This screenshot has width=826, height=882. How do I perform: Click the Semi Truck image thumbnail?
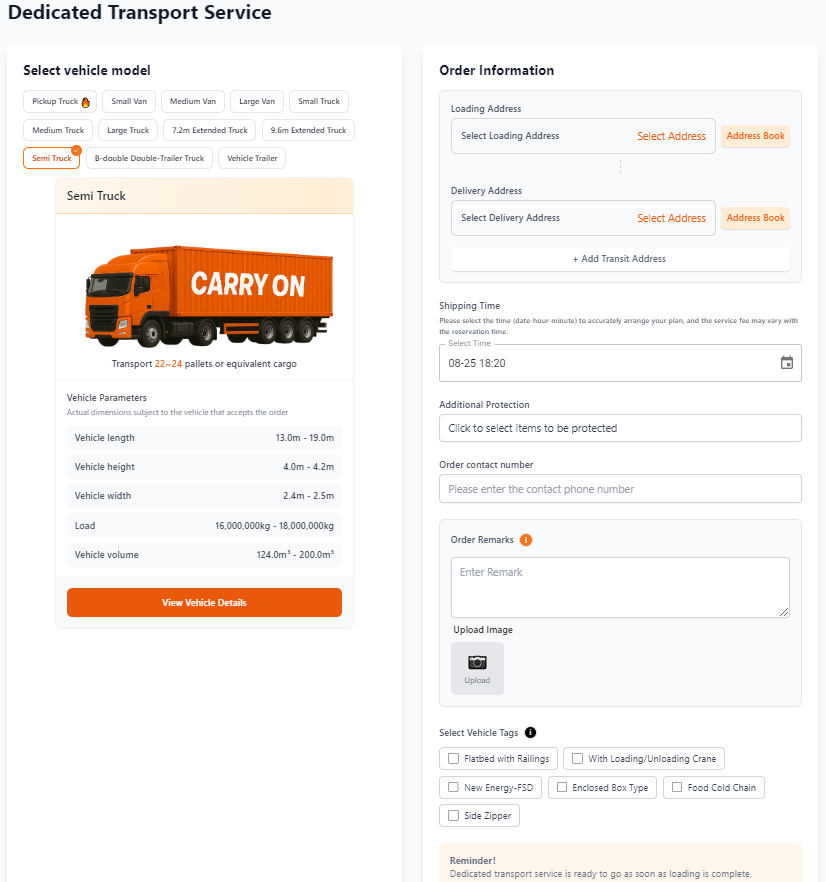204,293
